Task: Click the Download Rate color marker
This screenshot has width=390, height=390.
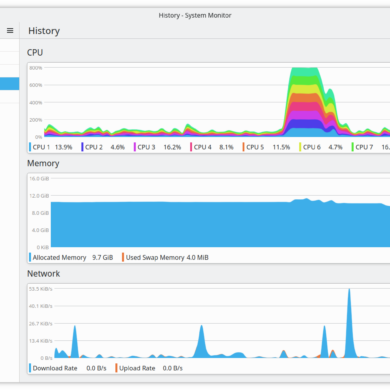Action: point(30,368)
